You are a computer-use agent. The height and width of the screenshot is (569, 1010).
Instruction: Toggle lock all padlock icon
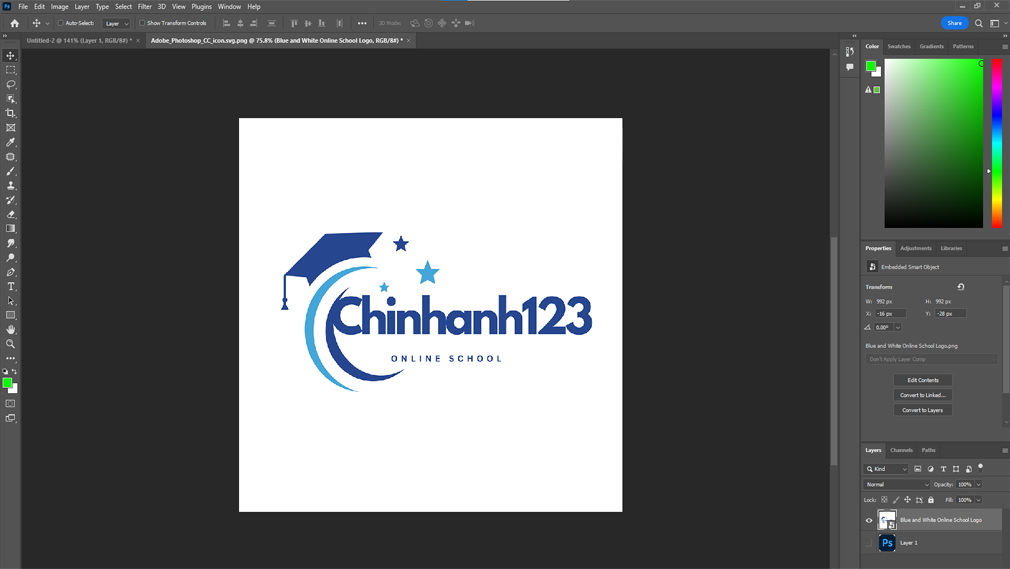point(931,500)
